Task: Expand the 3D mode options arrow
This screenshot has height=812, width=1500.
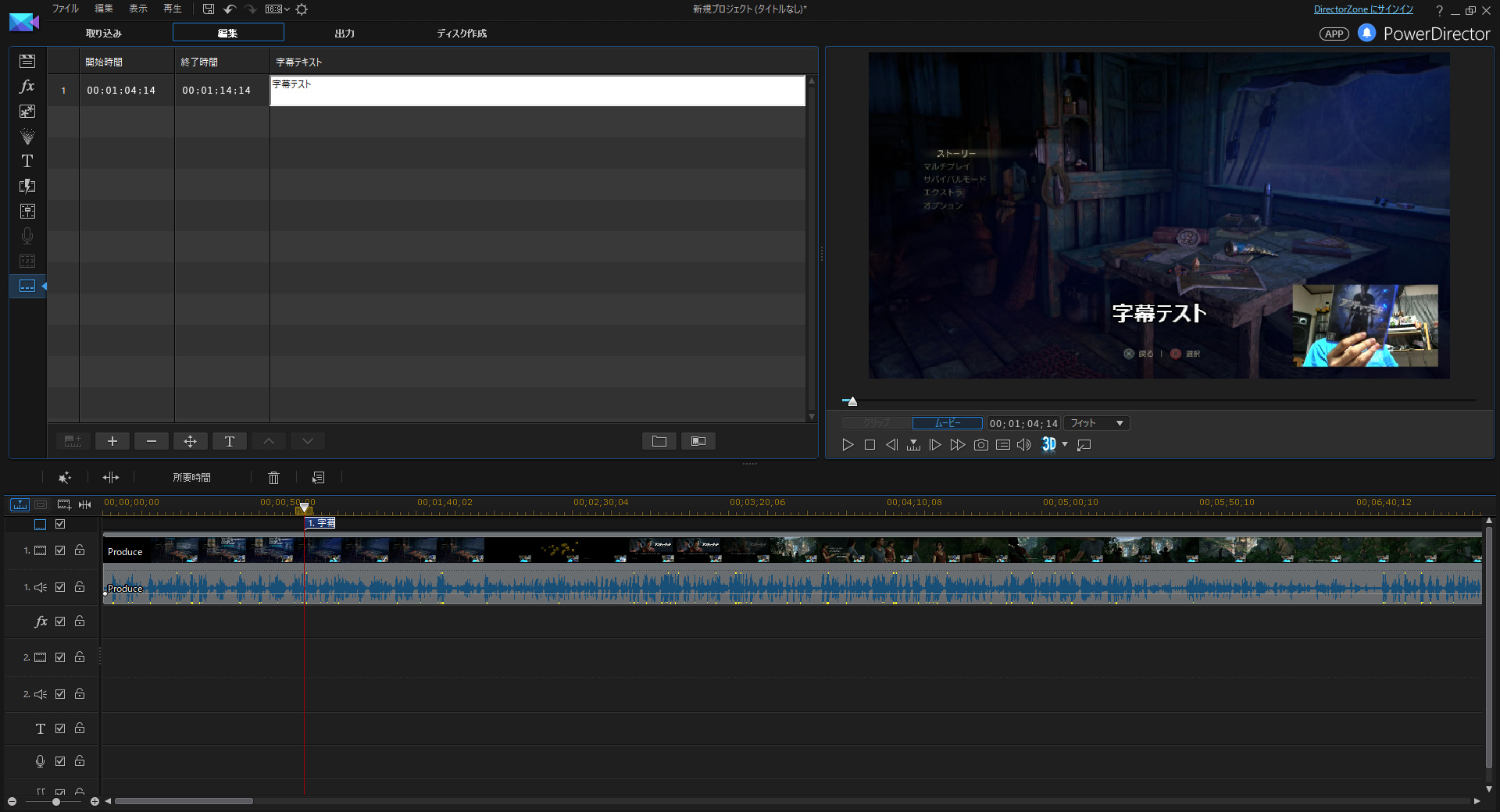Action: point(1065,444)
